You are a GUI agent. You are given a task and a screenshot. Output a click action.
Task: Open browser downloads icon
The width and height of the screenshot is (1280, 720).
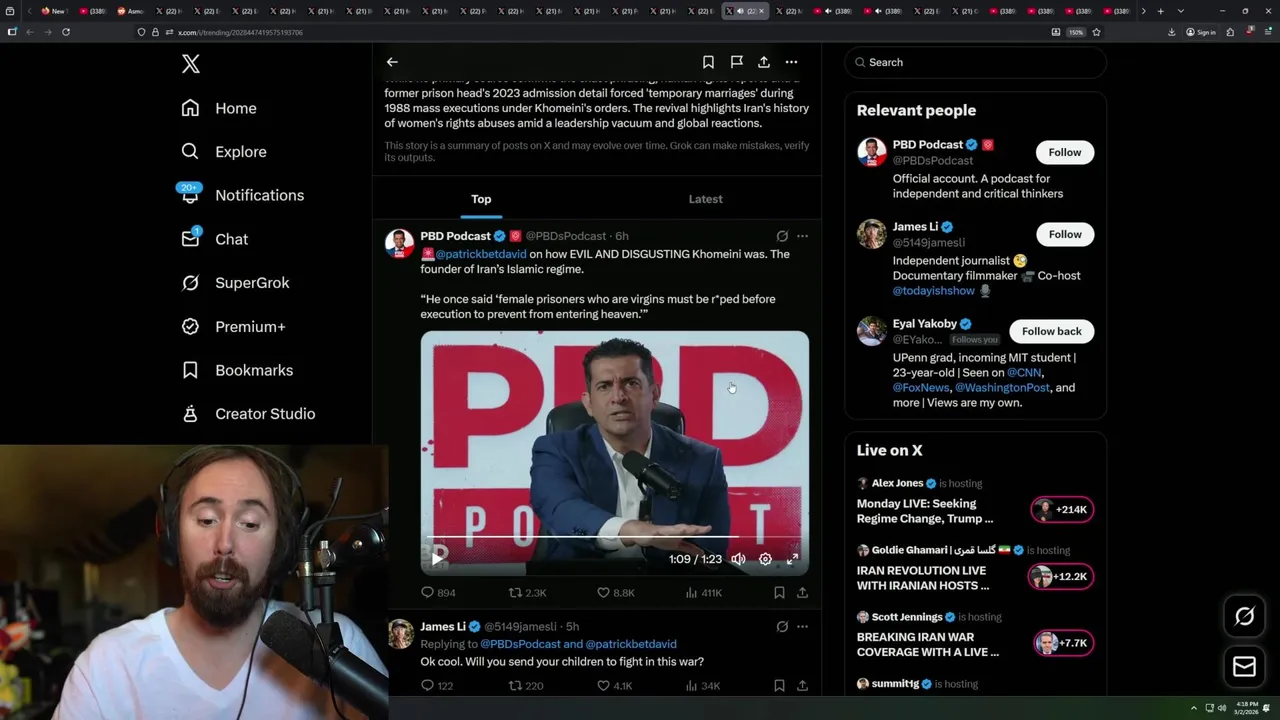click(x=1171, y=32)
